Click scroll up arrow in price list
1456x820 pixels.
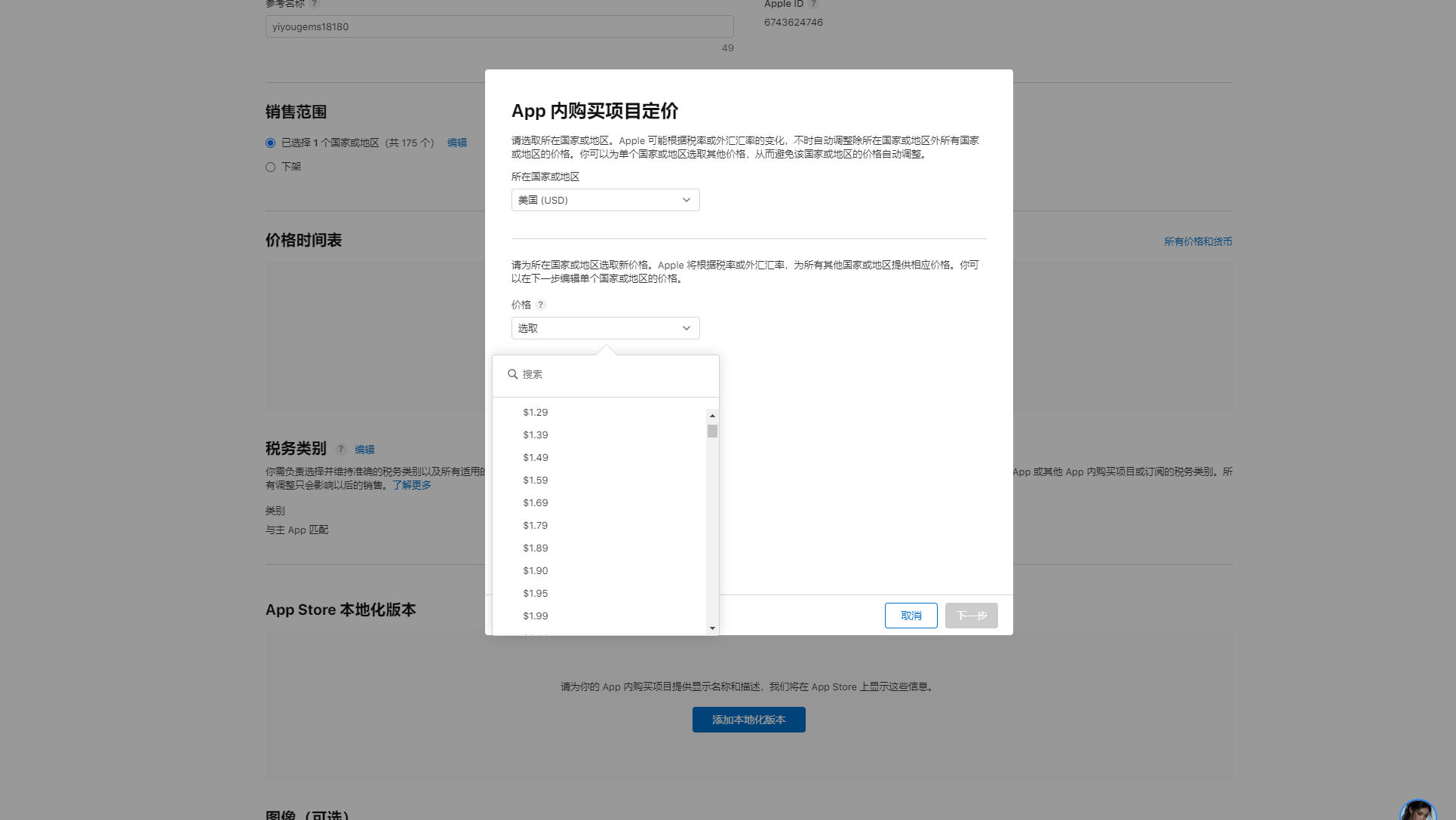[712, 416]
